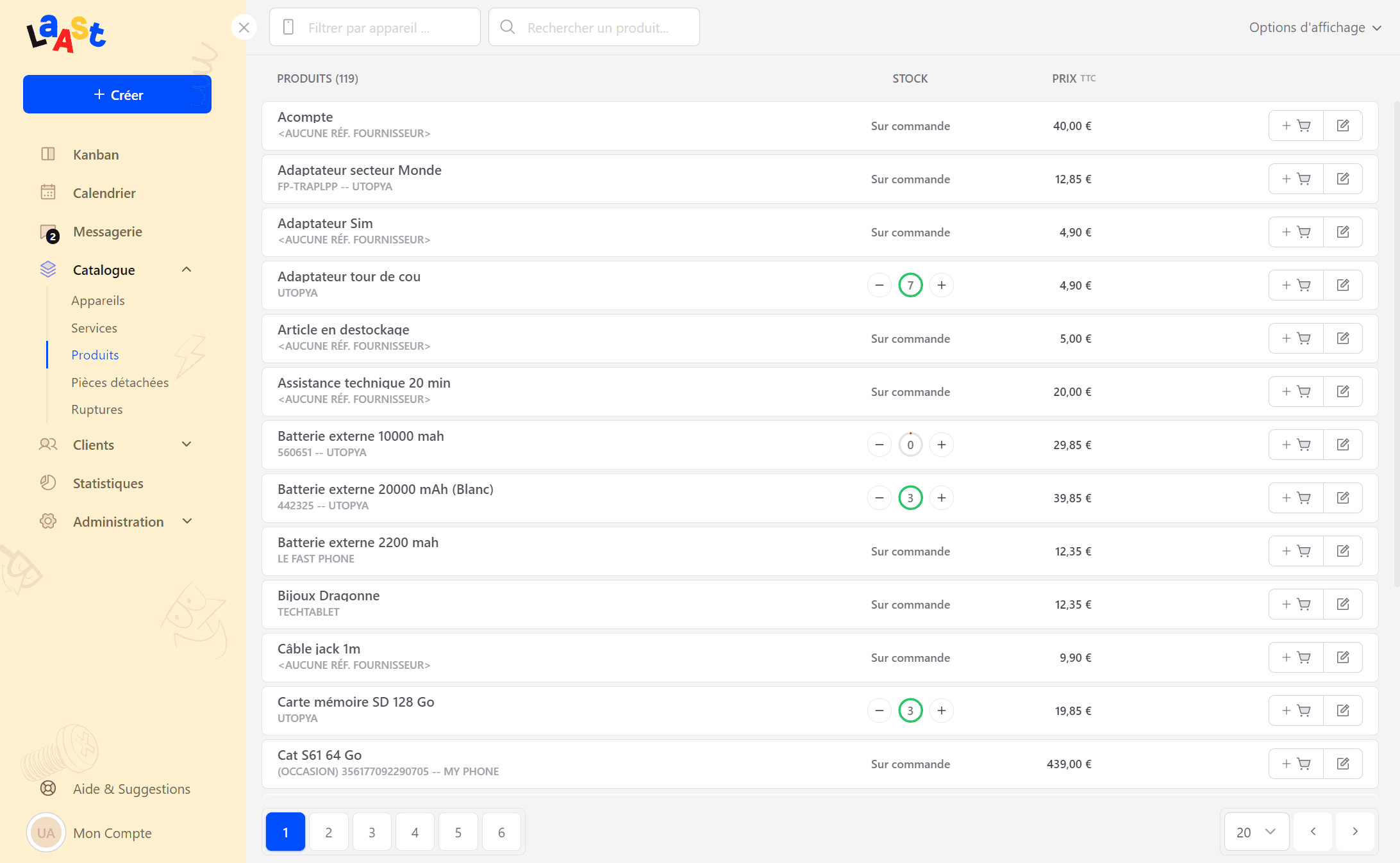Go to page 3 of products
This screenshot has height=863, width=1400.
pyautogui.click(x=372, y=832)
